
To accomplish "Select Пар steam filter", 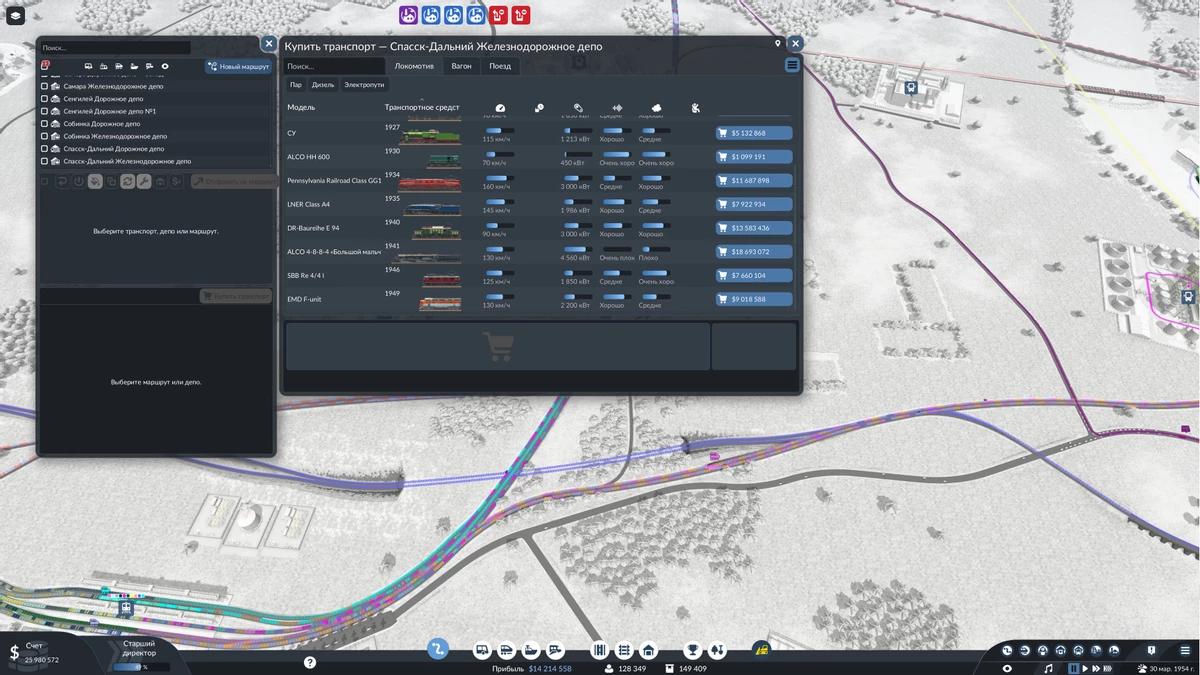I will [x=296, y=85].
